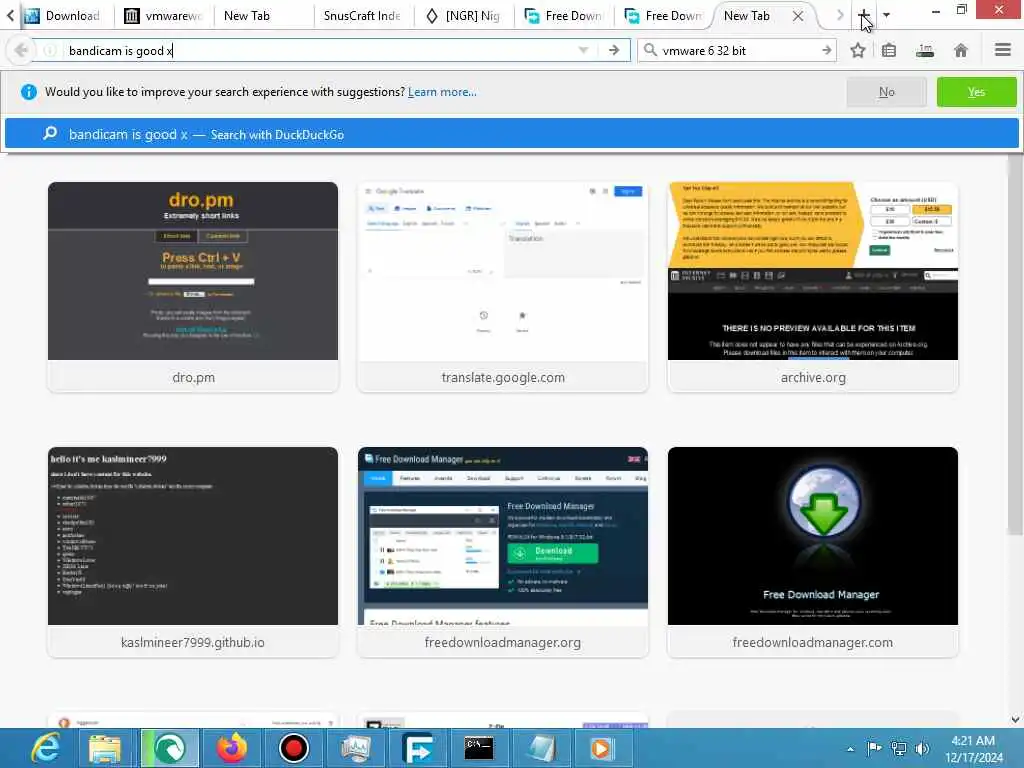Viewport: 1024px width, 768px height.
Task: Click the site info icon in the address bar
Action: (x=50, y=50)
